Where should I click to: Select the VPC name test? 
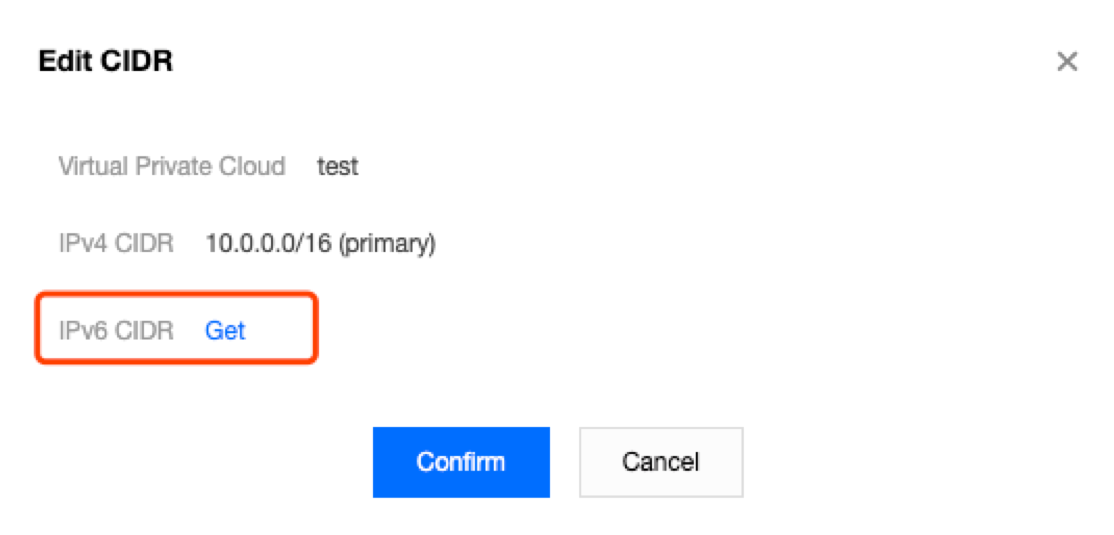tap(338, 167)
